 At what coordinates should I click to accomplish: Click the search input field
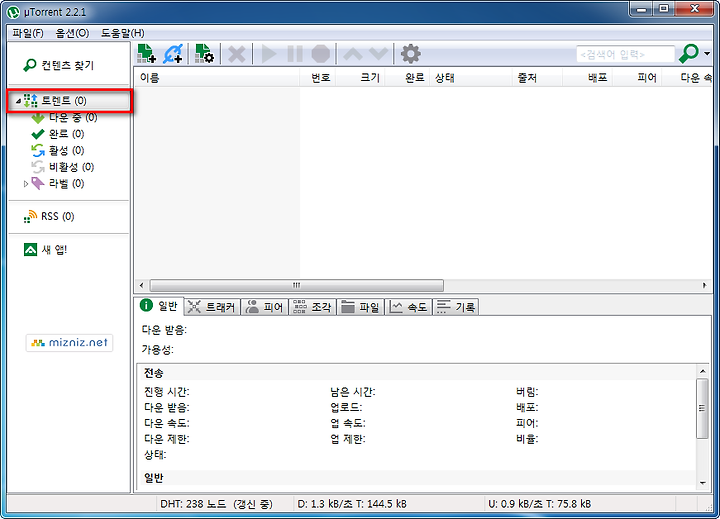[625, 54]
